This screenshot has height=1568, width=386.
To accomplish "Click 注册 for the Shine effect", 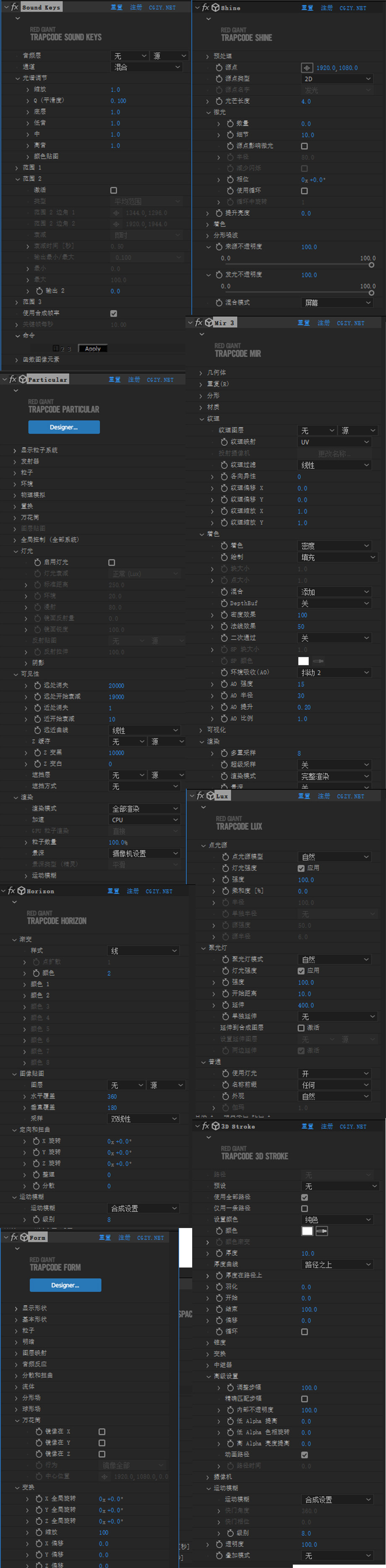I will [x=327, y=8].
